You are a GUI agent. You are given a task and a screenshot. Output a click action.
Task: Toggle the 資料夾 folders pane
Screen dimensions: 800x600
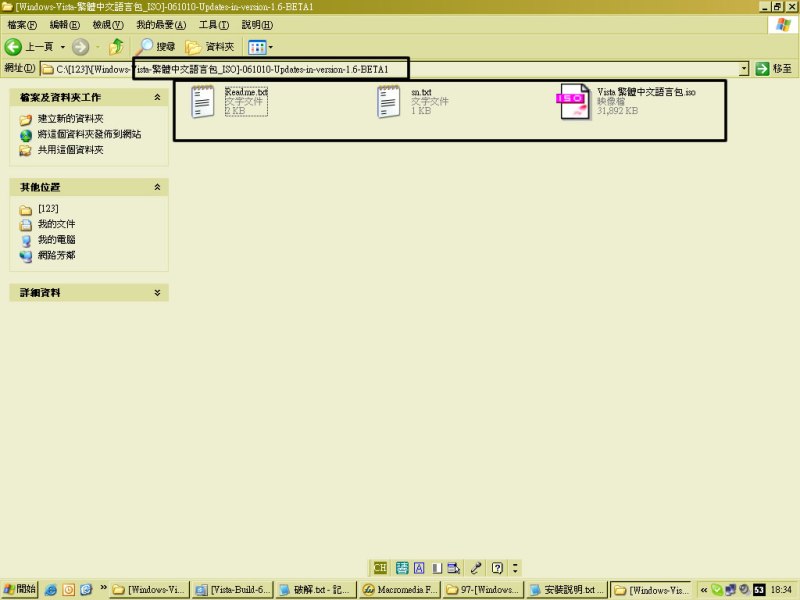click(210, 47)
